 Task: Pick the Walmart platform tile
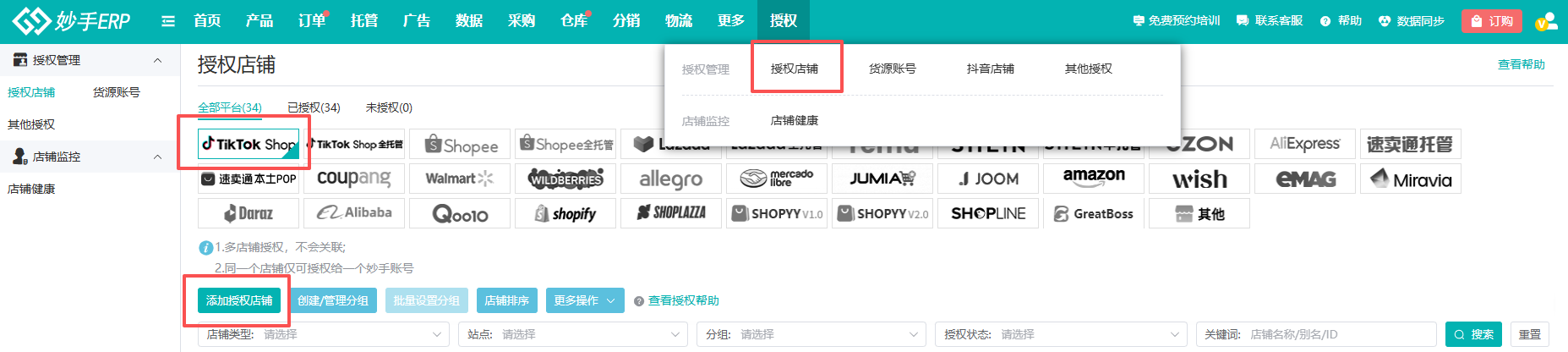[x=459, y=179]
